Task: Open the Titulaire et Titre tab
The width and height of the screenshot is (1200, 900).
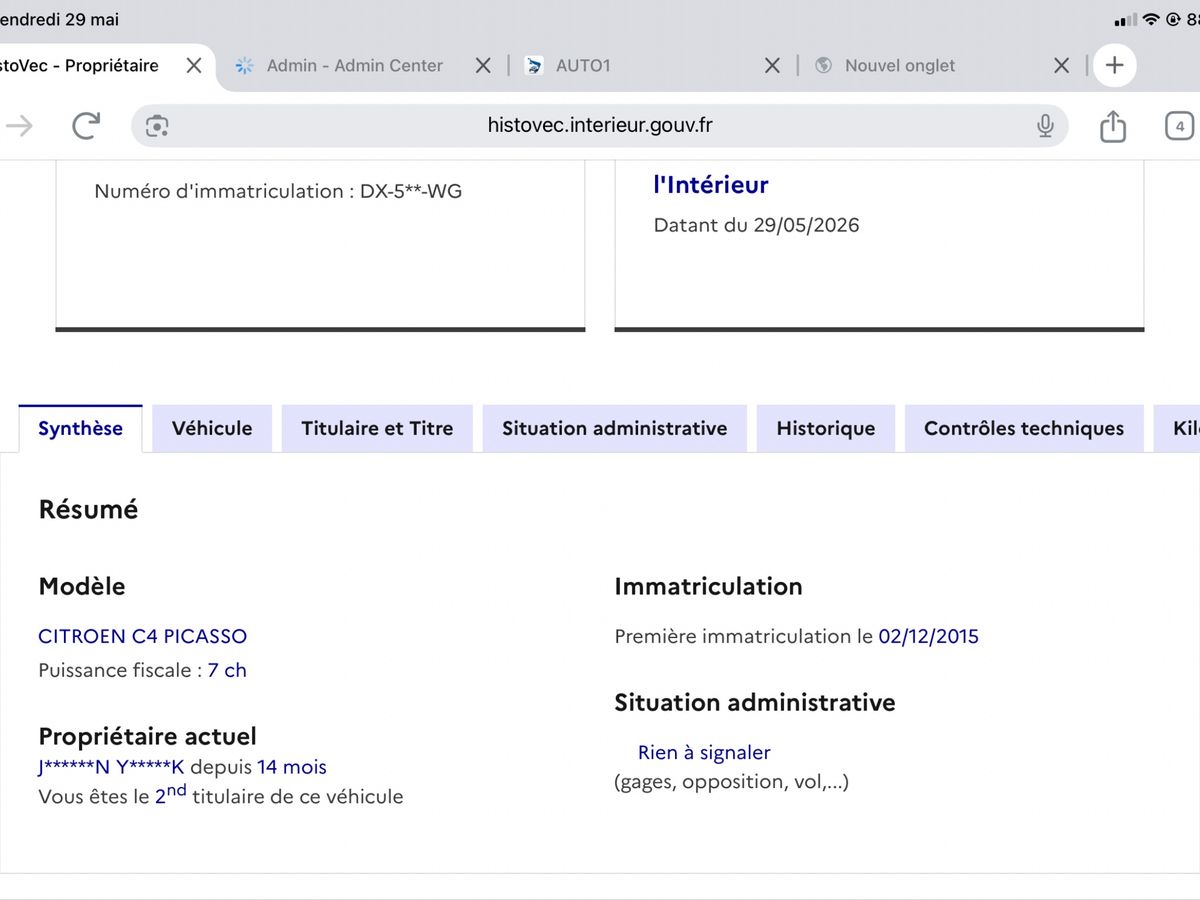Action: click(x=377, y=428)
